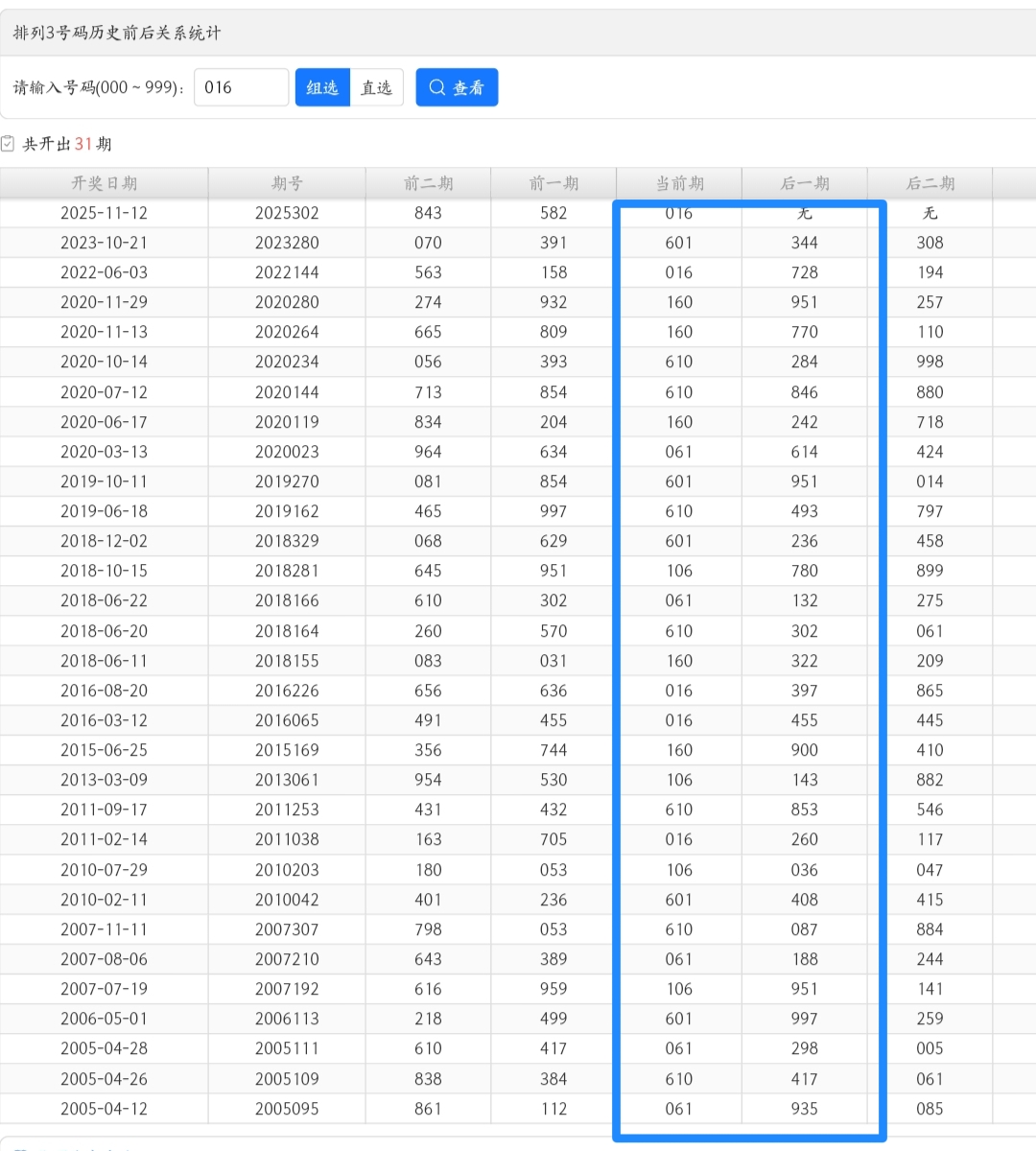Click the number input field containing 016
The height and width of the screenshot is (1151, 1036).
point(241,87)
